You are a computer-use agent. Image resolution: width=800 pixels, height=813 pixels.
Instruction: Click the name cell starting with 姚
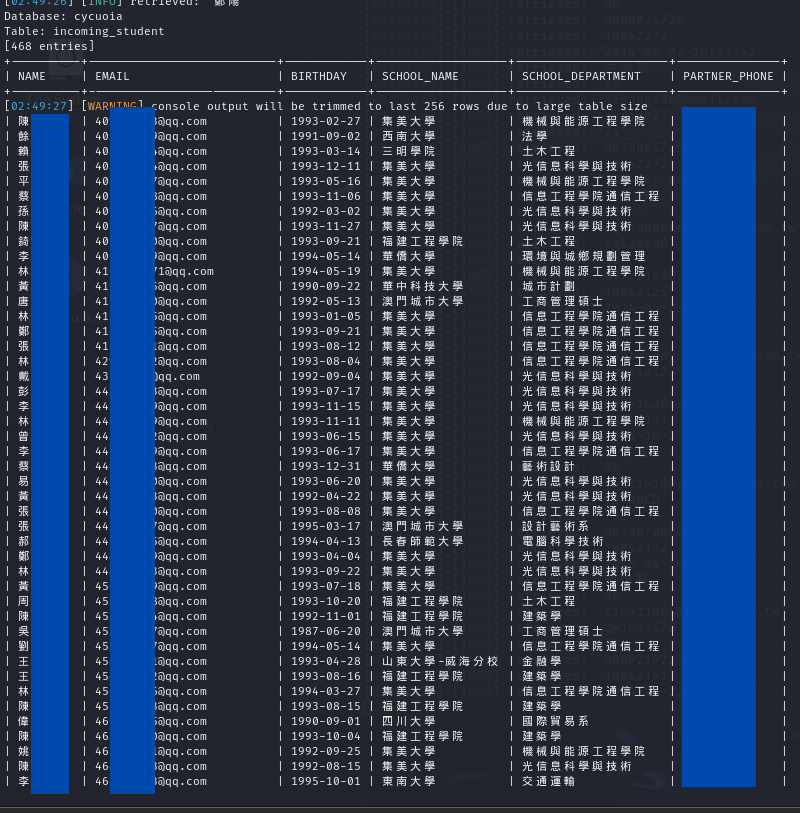(x=24, y=751)
